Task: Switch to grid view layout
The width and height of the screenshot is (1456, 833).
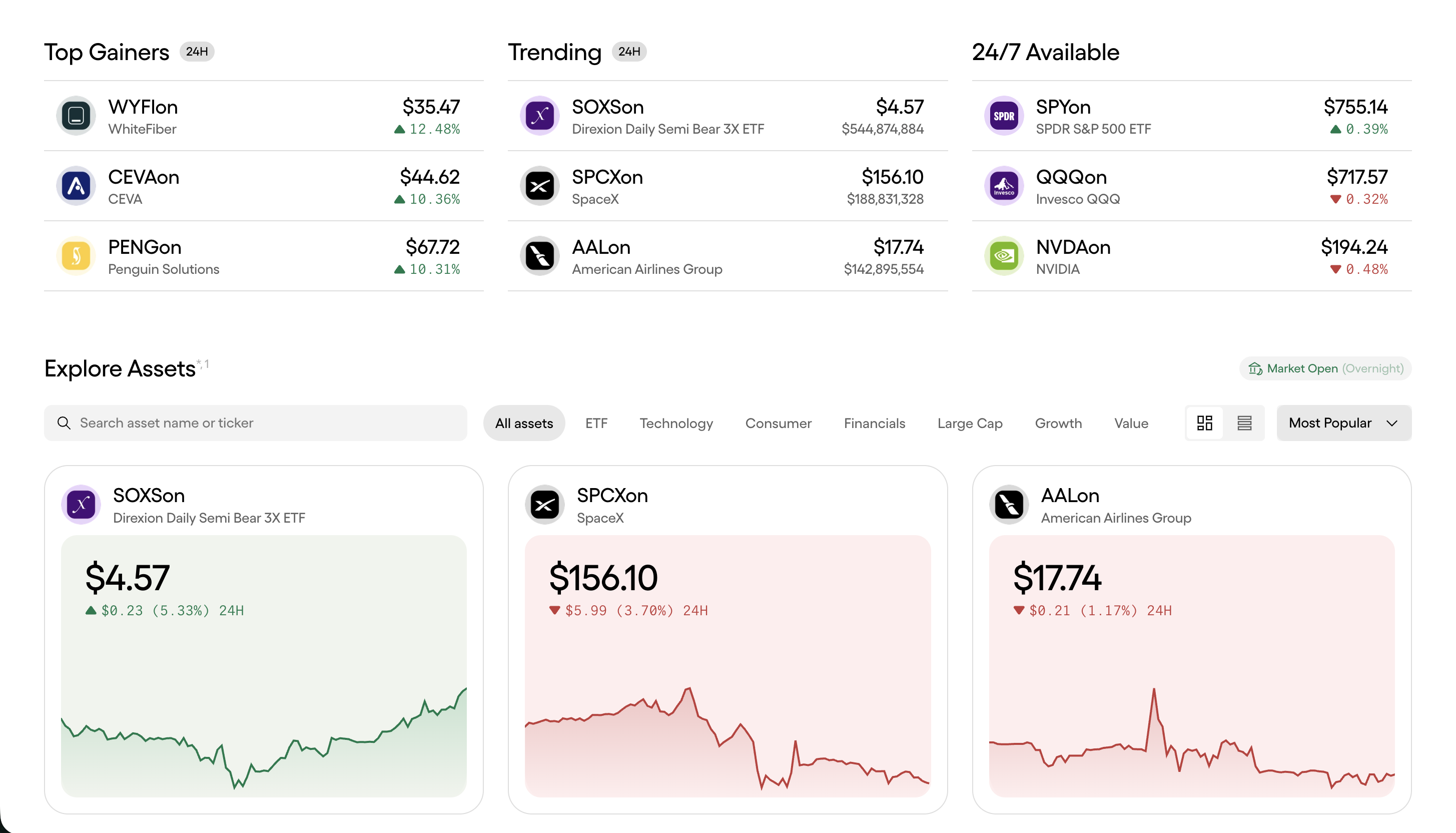Action: 1204,423
